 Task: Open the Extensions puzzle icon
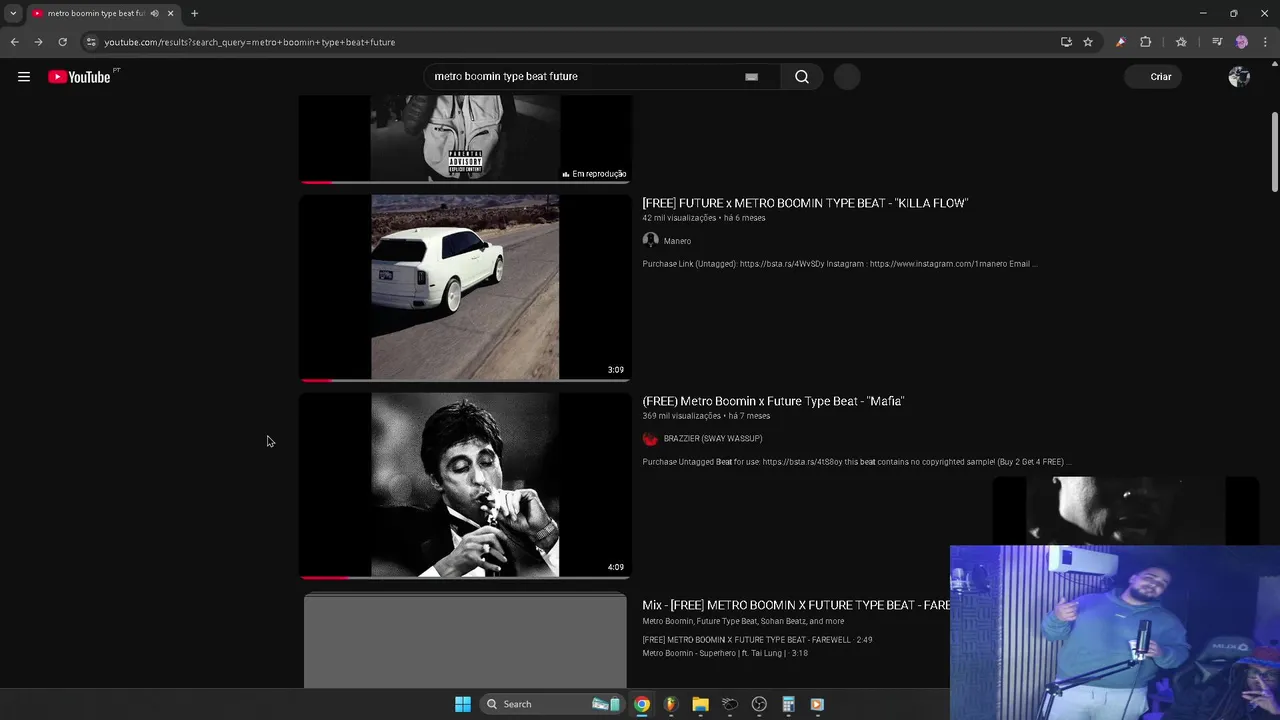pyautogui.click(x=1146, y=42)
